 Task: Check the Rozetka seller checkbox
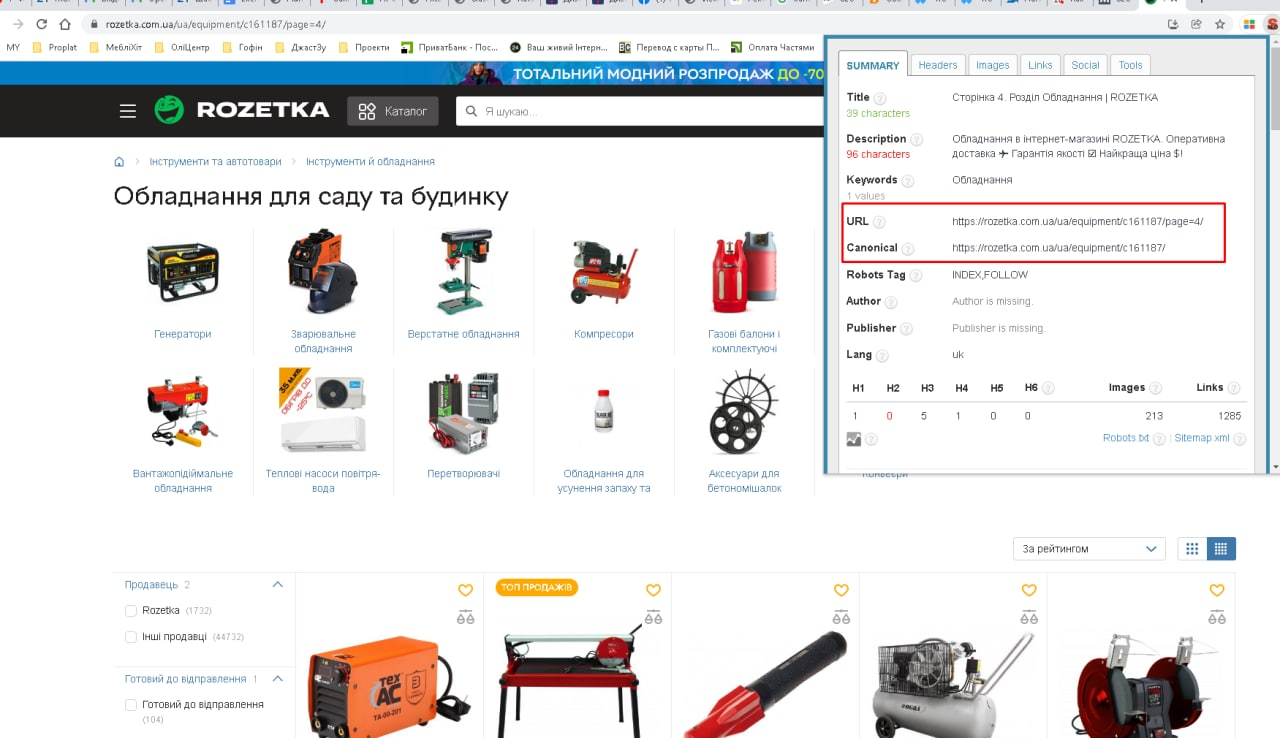[x=131, y=610]
